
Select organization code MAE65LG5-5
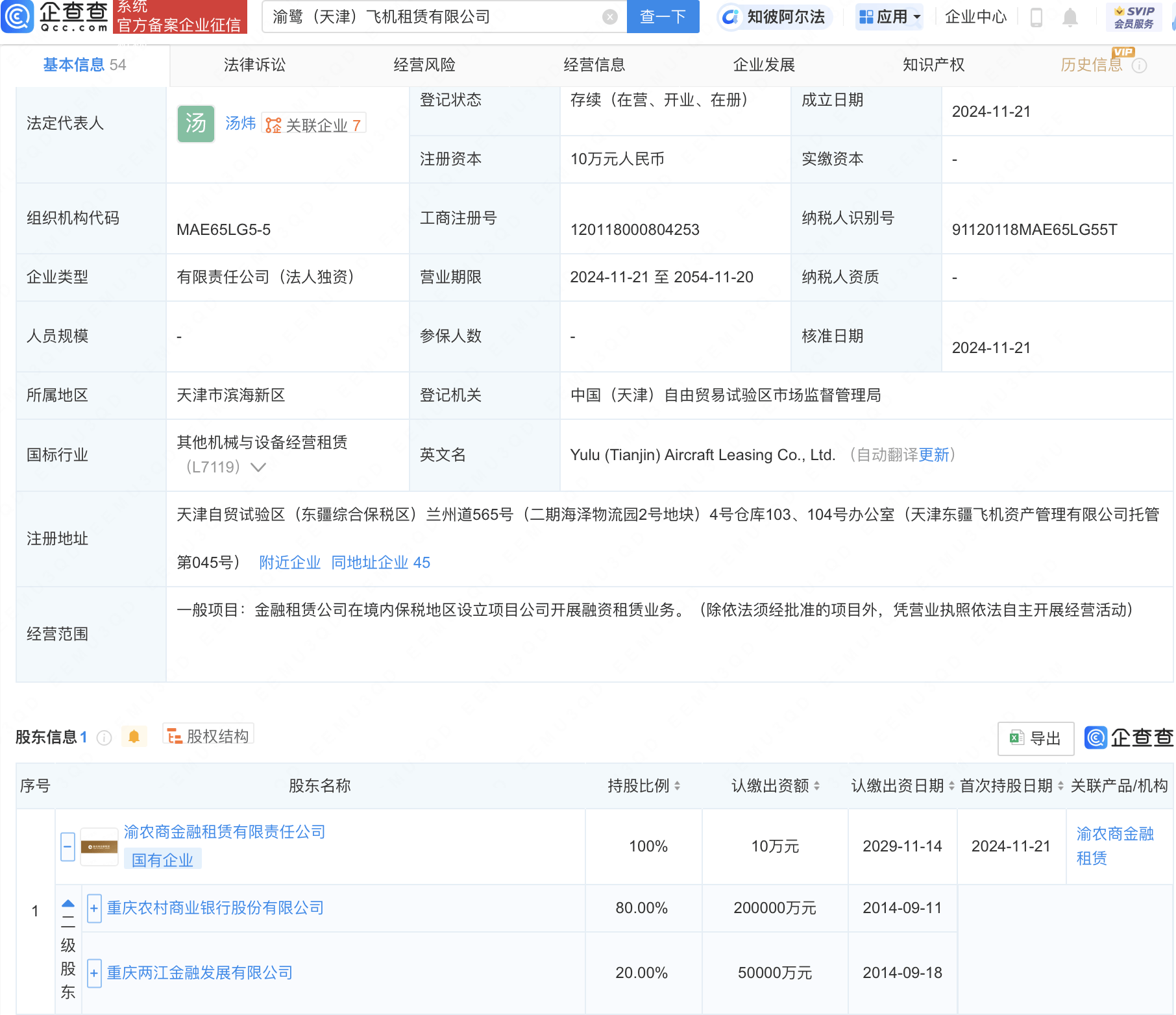224,230
